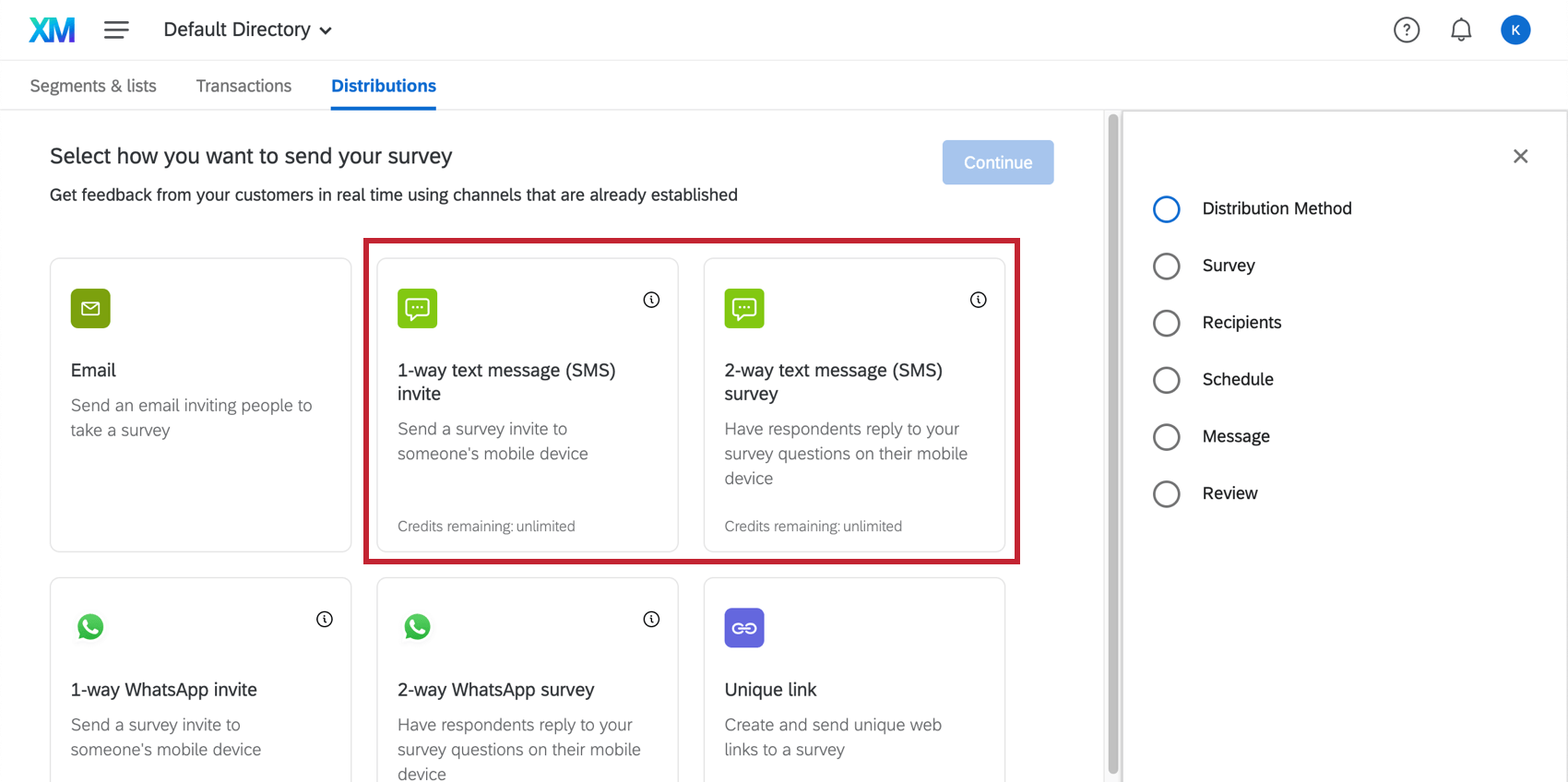Click the Continue button
The width and height of the screenshot is (1568, 782).
click(997, 162)
